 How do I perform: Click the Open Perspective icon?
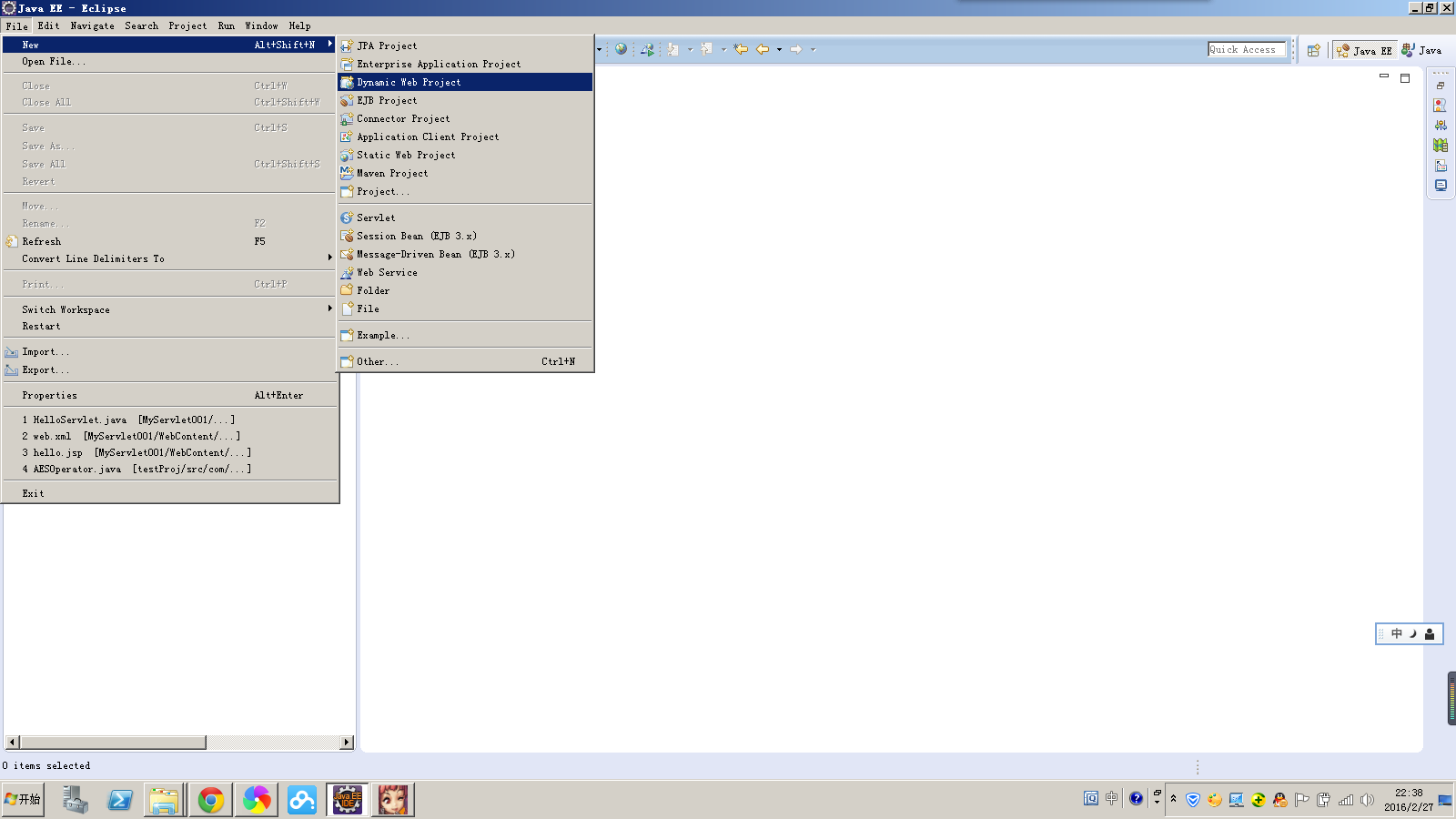1313,50
